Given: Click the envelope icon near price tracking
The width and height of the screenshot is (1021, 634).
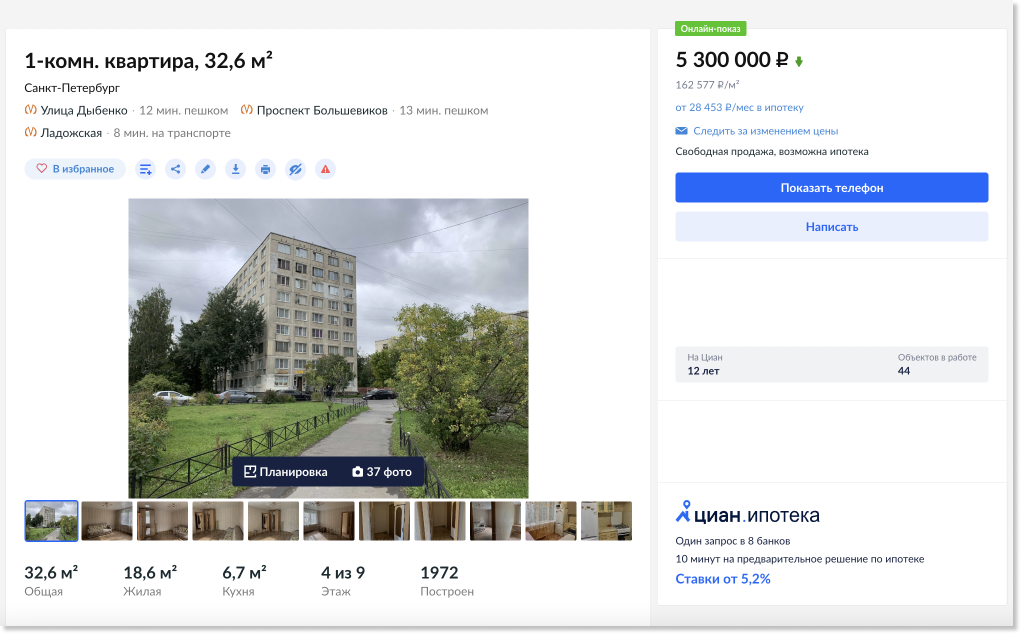Looking at the screenshot, I should [681, 131].
